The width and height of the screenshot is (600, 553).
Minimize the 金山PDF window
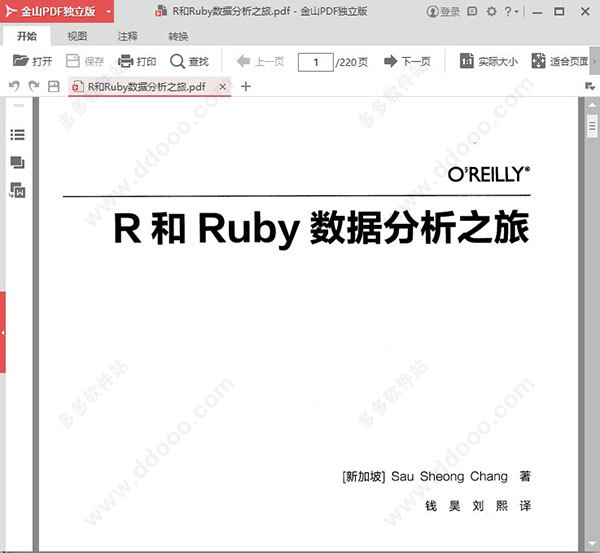pyautogui.click(x=537, y=12)
